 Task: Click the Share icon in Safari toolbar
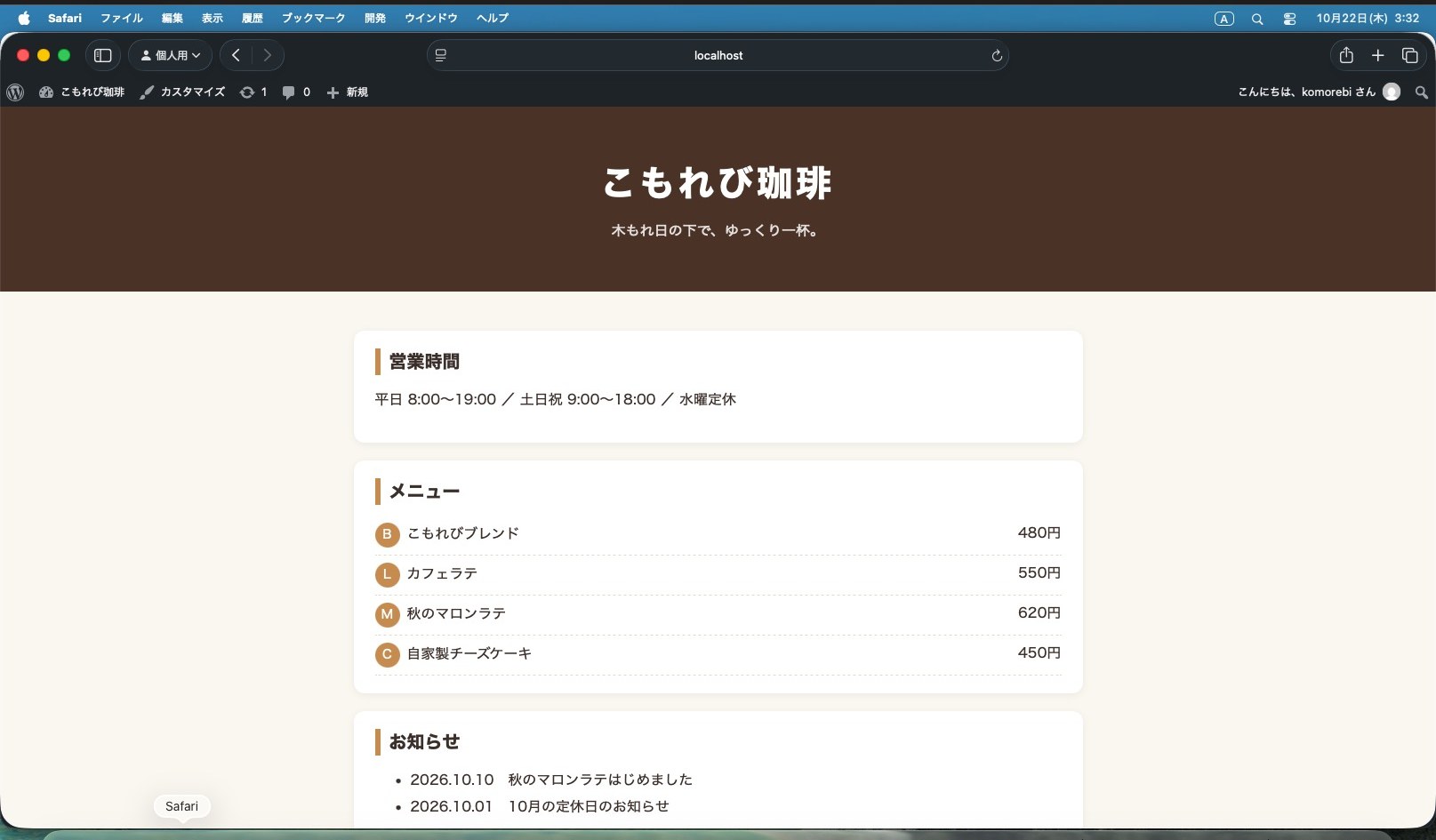(1346, 55)
